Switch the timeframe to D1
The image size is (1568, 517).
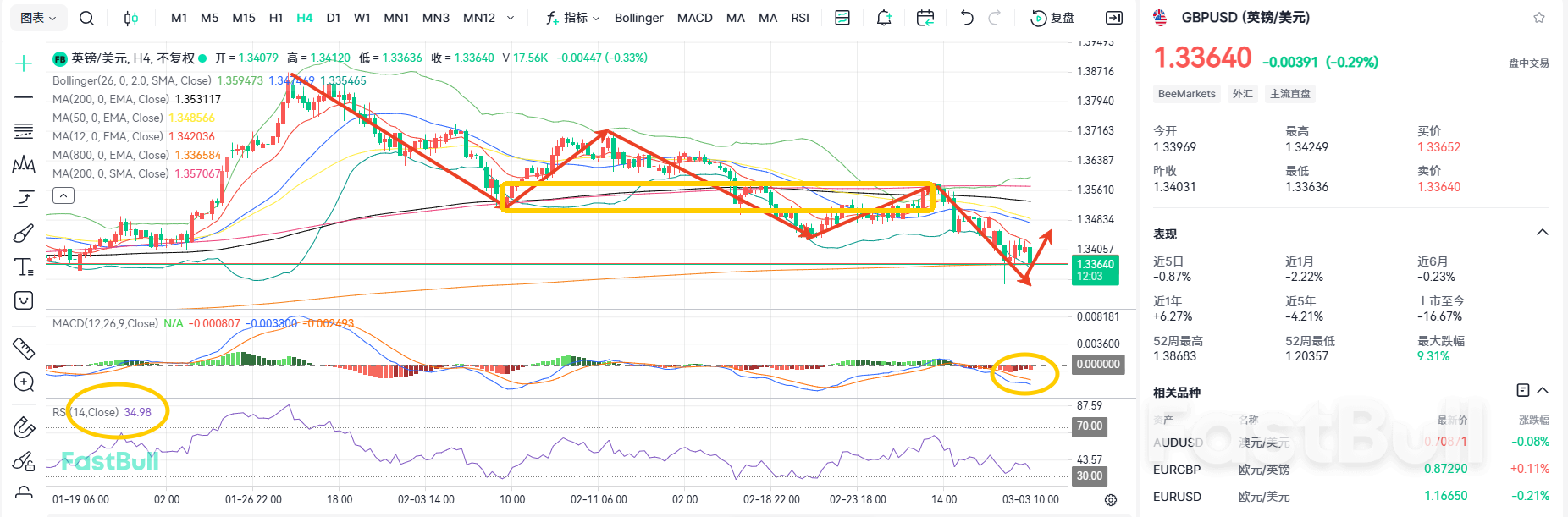[334, 18]
